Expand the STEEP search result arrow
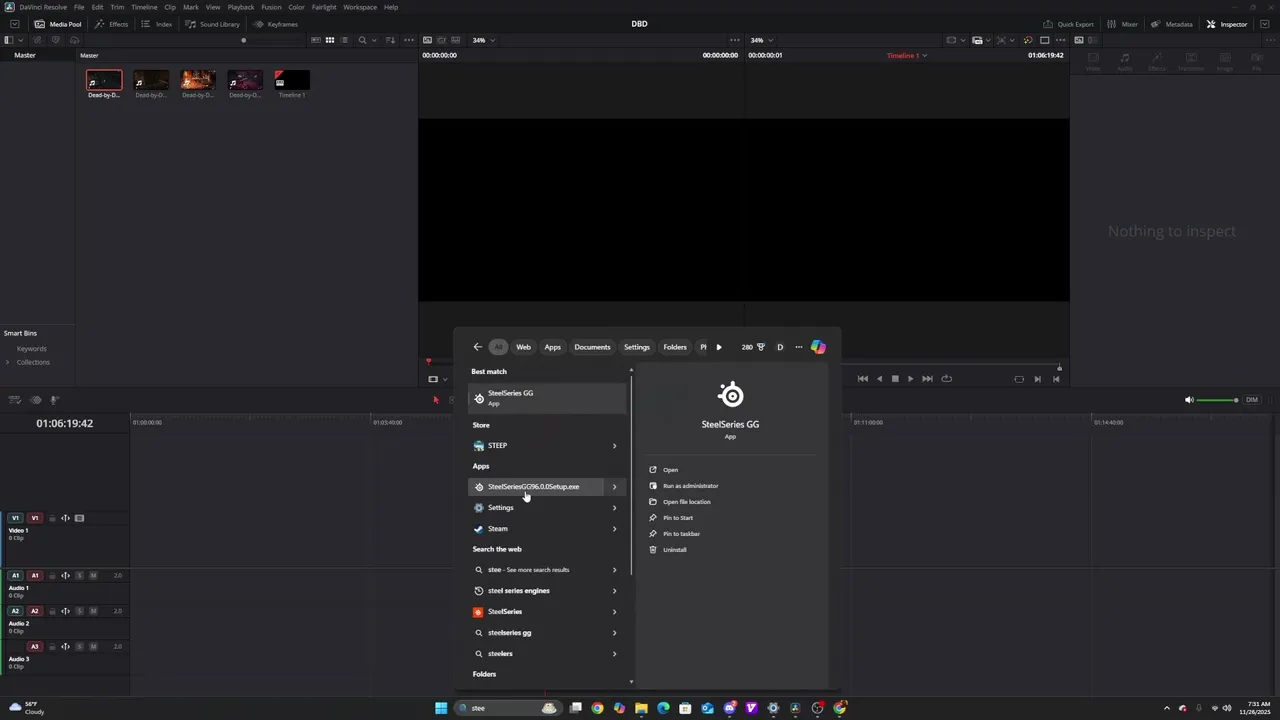 pos(614,446)
